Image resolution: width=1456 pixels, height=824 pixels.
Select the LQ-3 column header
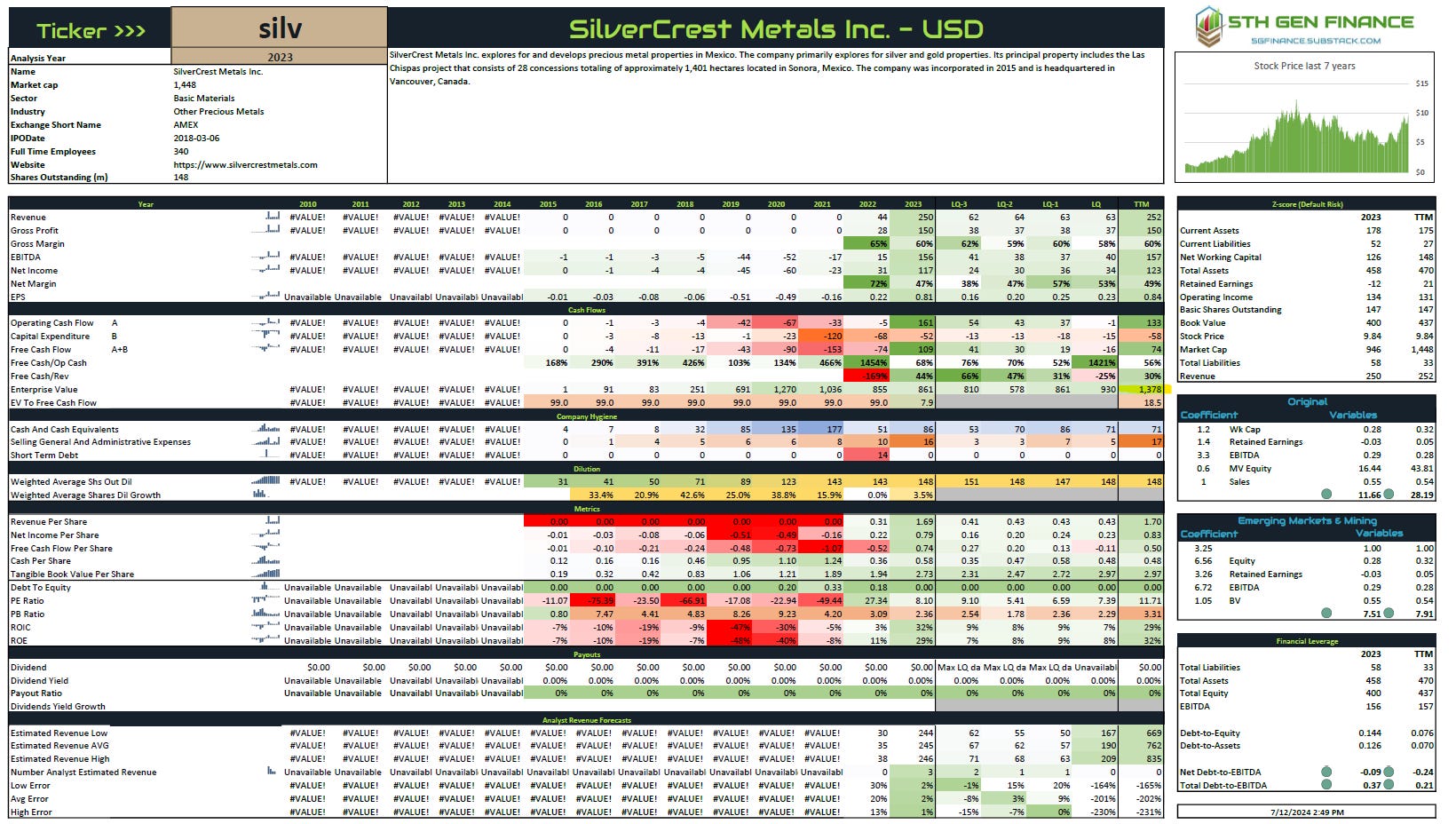[x=959, y=204]
